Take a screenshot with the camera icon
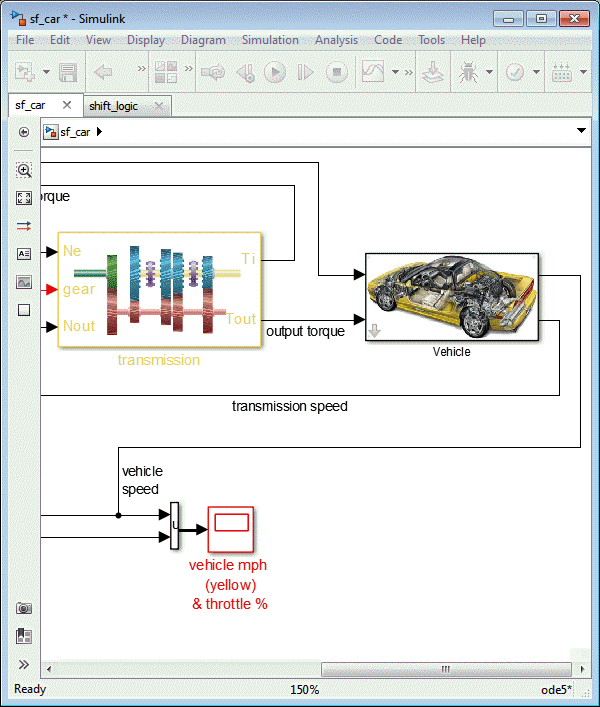Viewport: 600px width, 707px height. pyautogui.click(x=24, y=608)
